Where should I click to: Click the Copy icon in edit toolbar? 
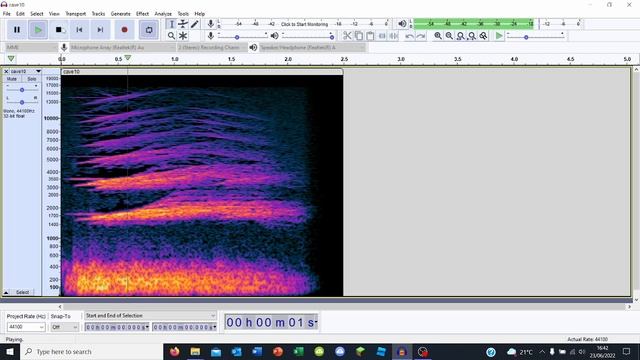[x=358, y=36]
